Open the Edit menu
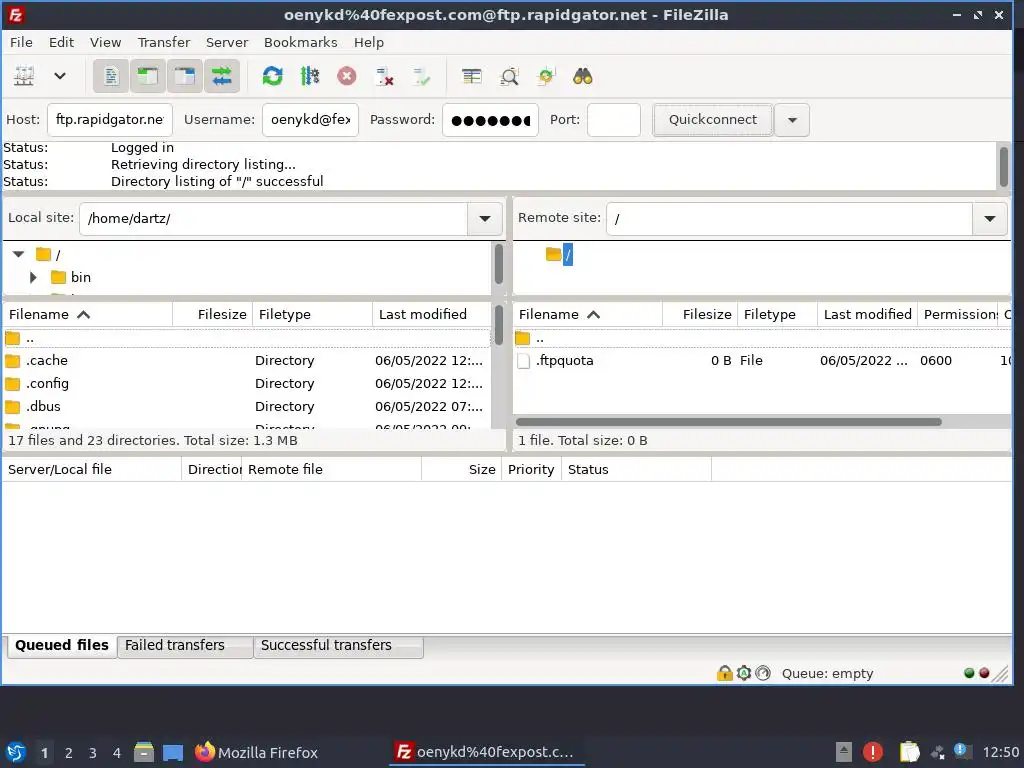The height and width of the screenshot is (768, 1024). pos(61,42)
